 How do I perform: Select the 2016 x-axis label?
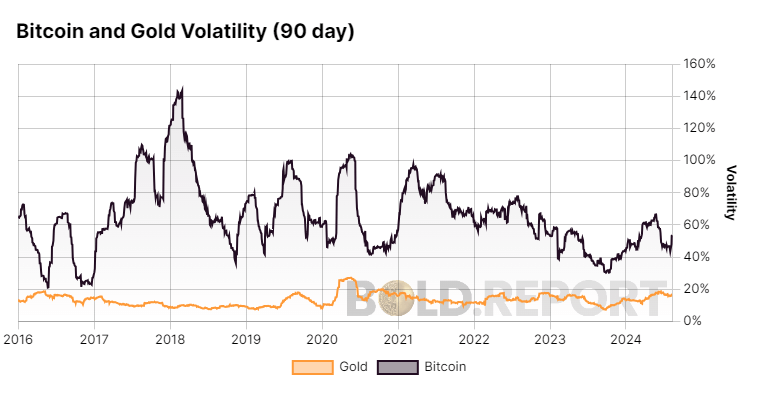click(19, 338)
